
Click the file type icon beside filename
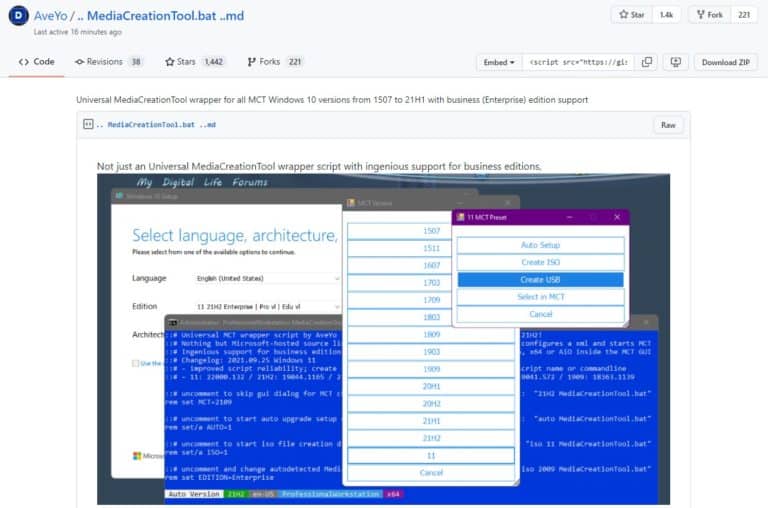pyautogui.click(x=88, y=124)
